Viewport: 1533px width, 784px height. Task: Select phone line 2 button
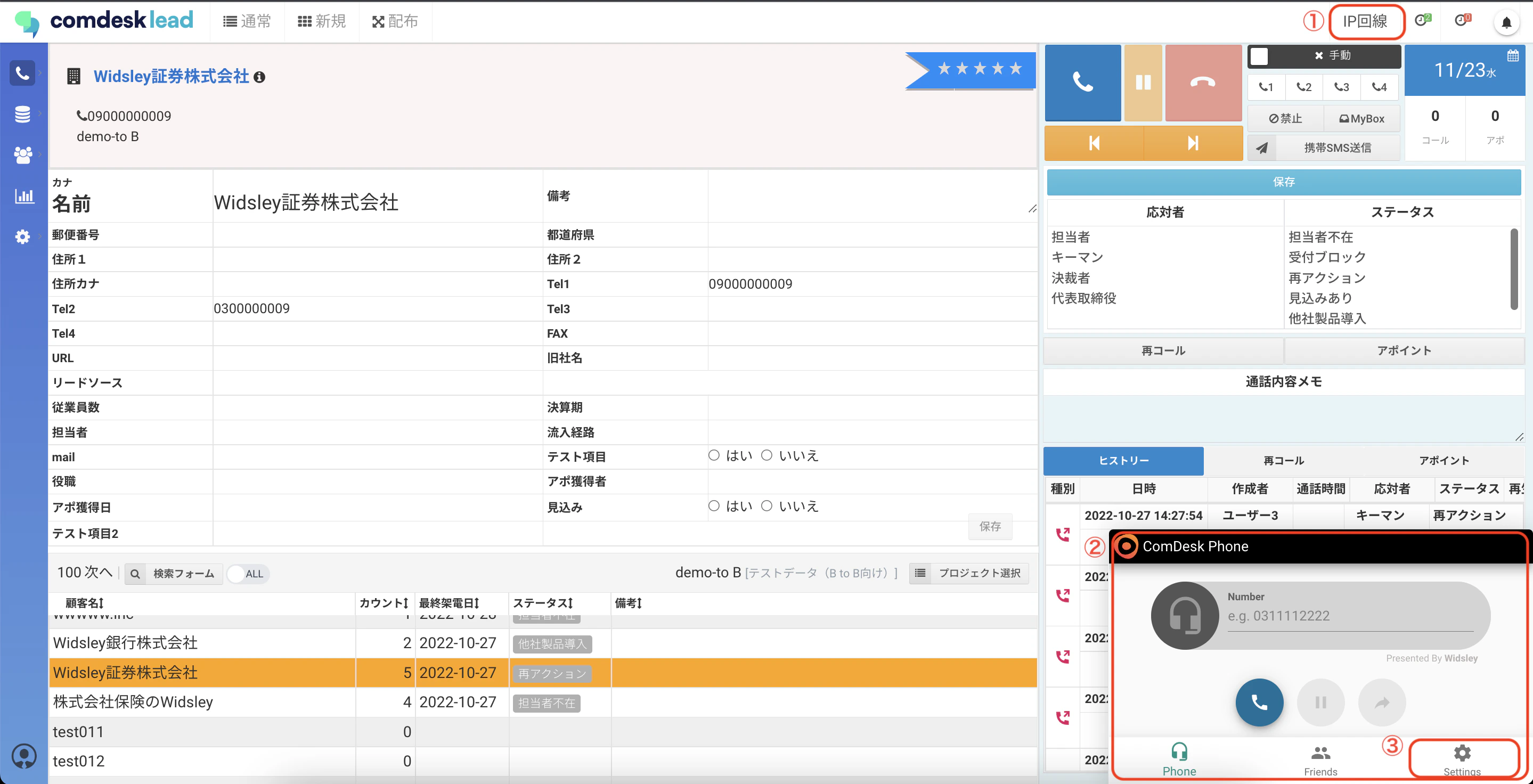tap(1303, 87)
